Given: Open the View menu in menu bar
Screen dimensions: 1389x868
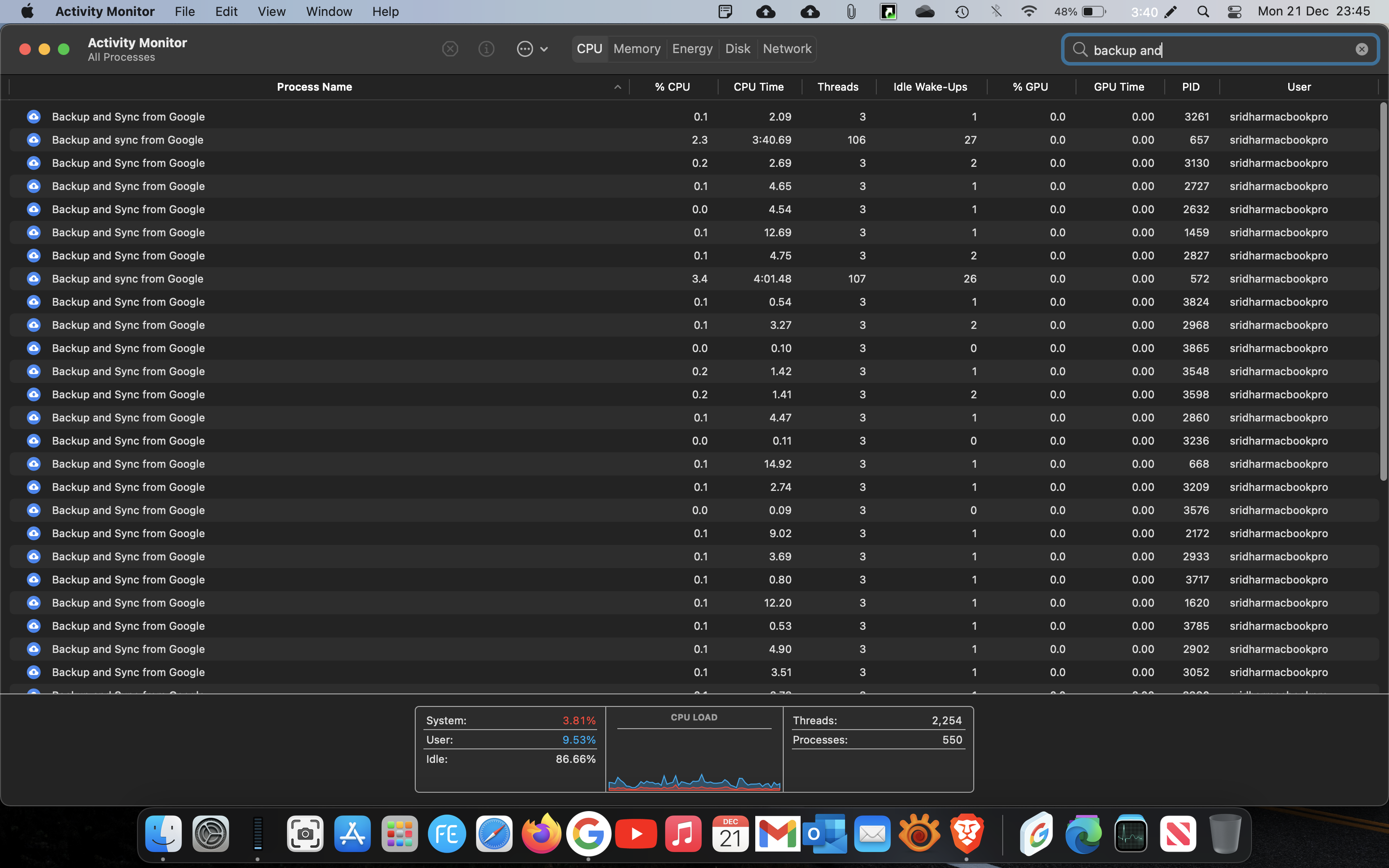Looking at the screenshot, I should coord(271,12).
